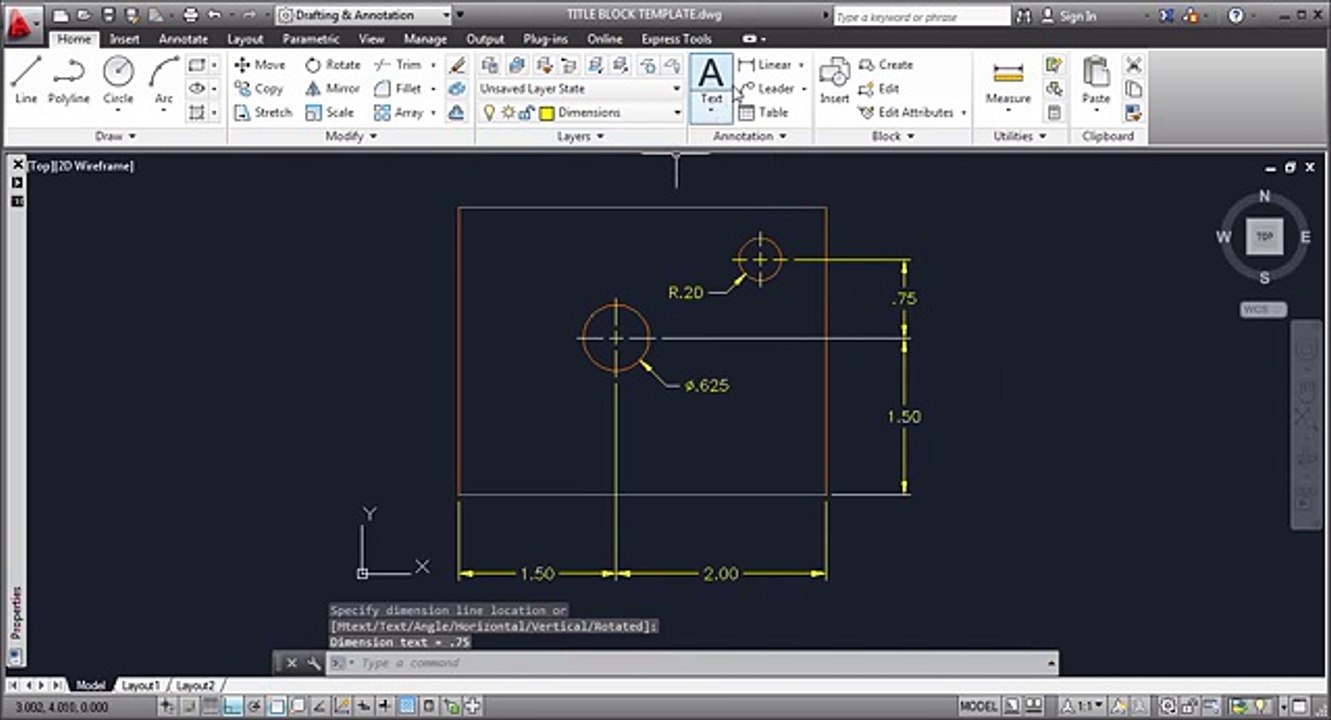Image resolution: width=1331 pixels, height=720 pixels.
Task: Toggle MODEL space button in status bar
Action: 979,706
